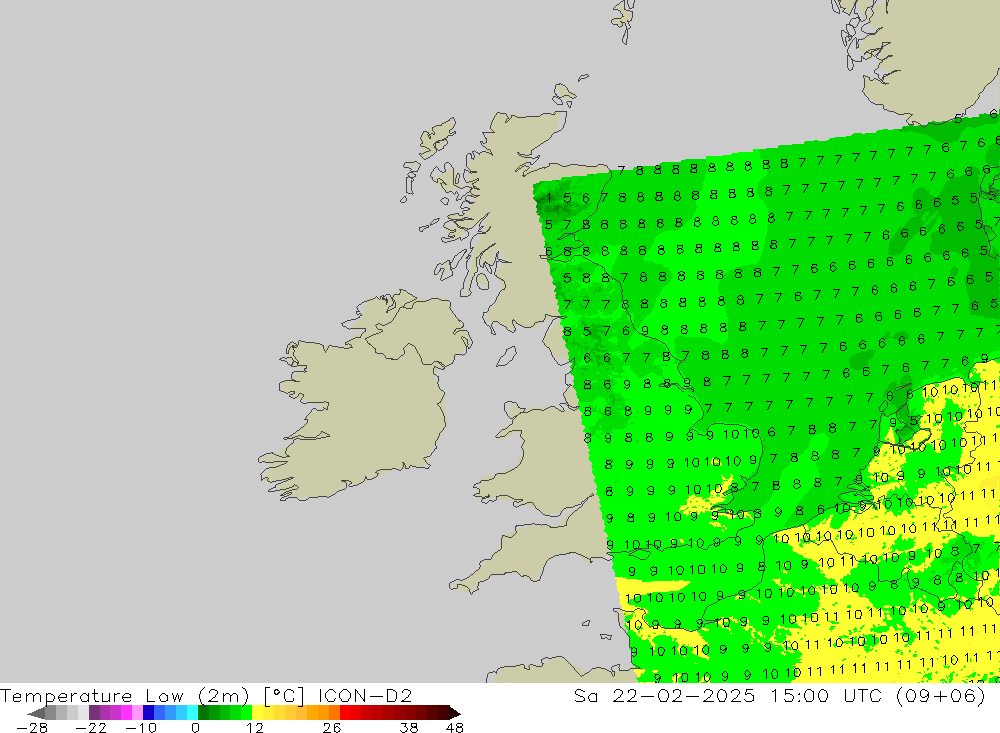
Task: Select the bright yellow swatch at the 12 mark
Action: tap(257, 713)
